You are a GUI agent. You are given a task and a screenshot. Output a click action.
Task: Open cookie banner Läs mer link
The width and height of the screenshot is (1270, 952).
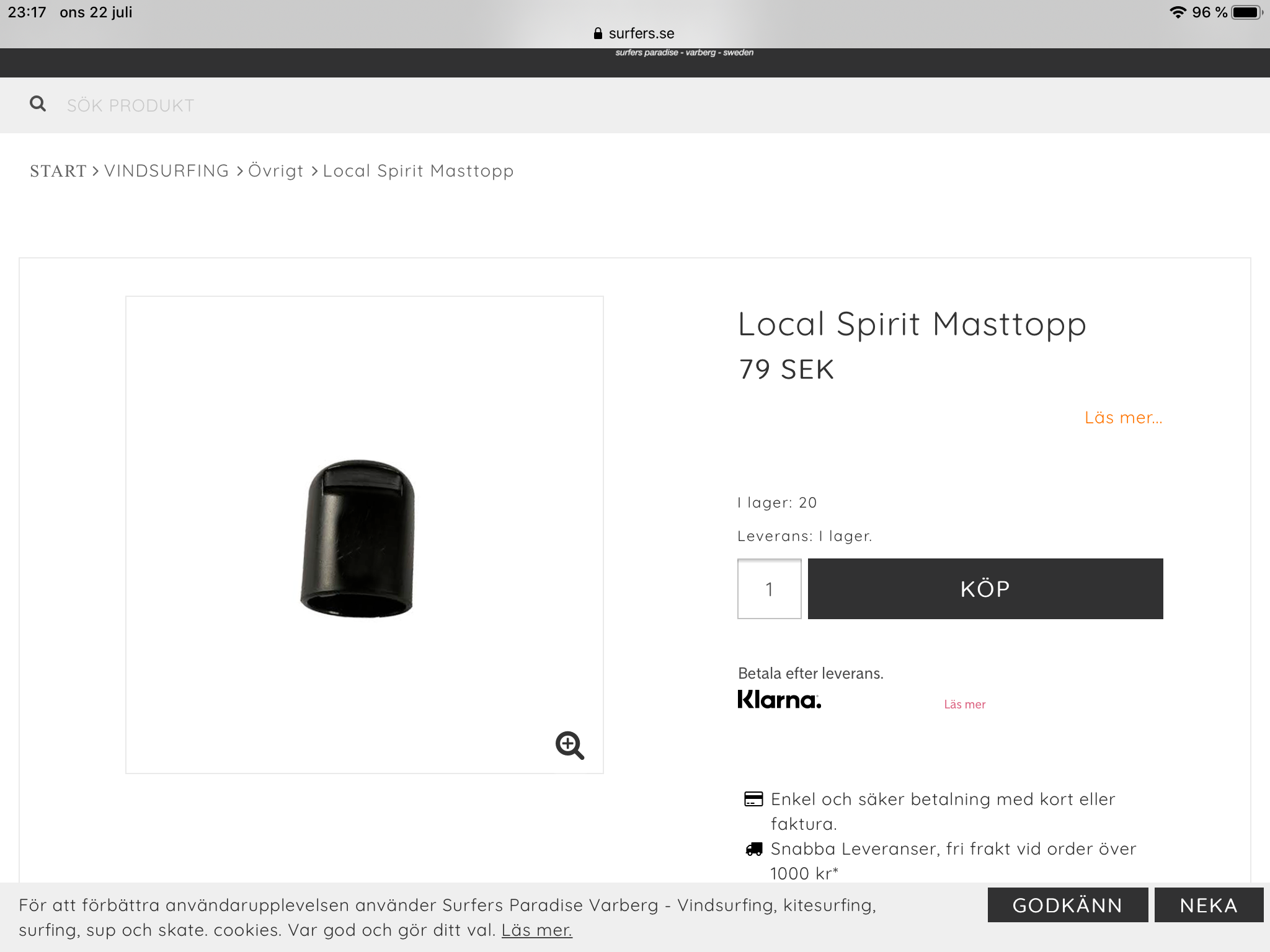536,930
